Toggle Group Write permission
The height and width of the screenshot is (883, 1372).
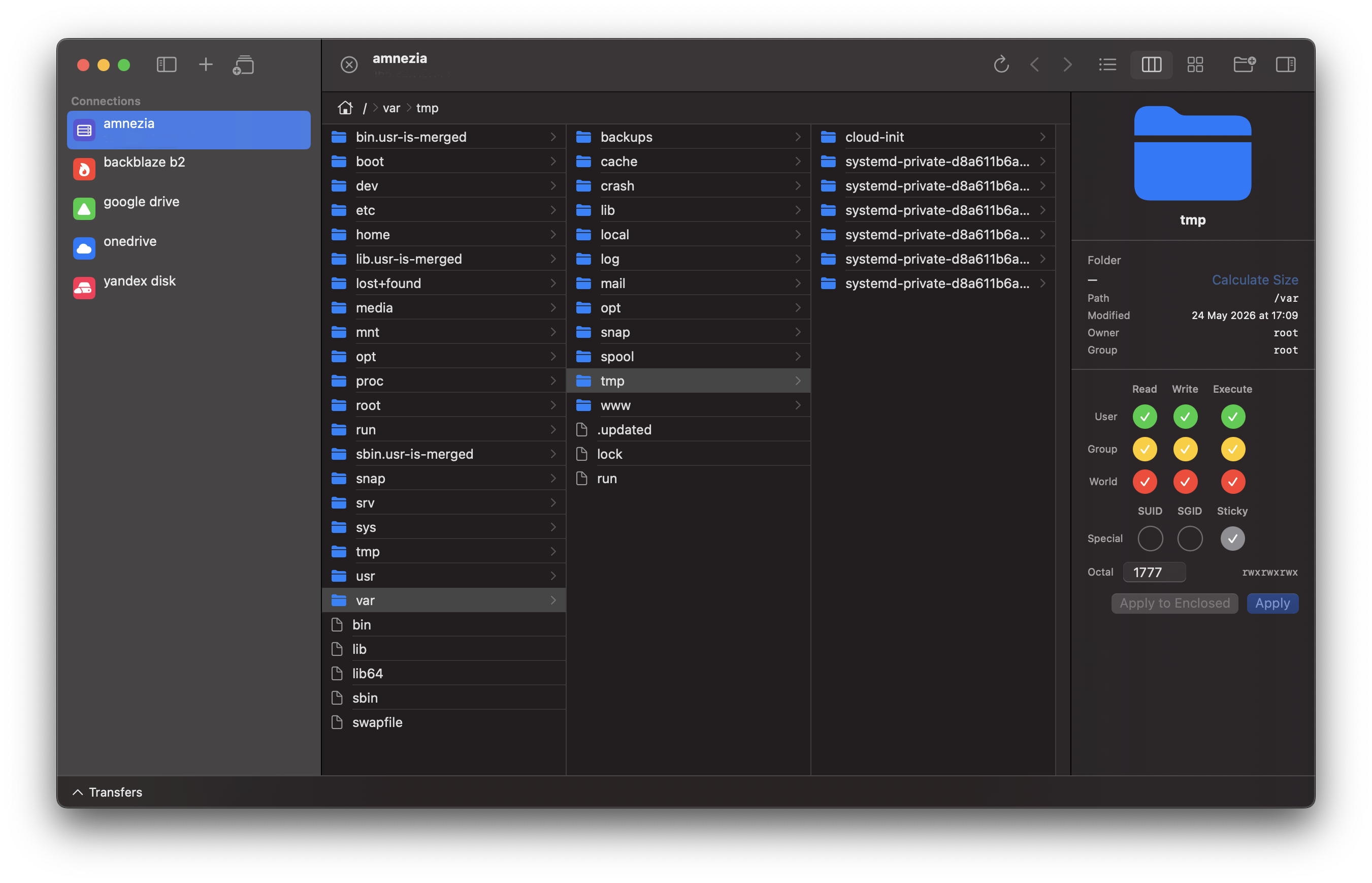click(x=1185, y=449)
